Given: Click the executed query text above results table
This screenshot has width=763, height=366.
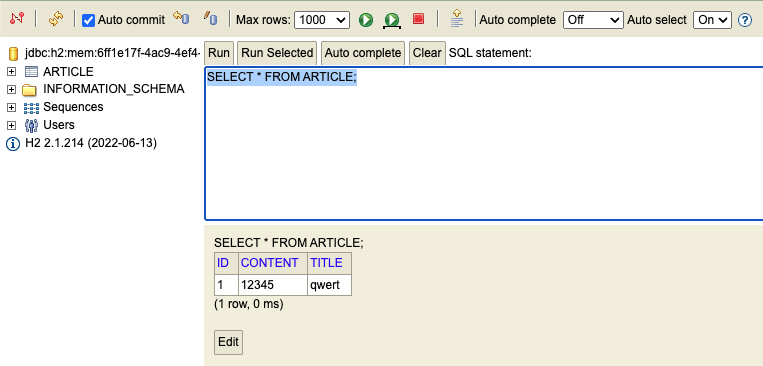Looking at the screenshot, I should tap(289, 243).
